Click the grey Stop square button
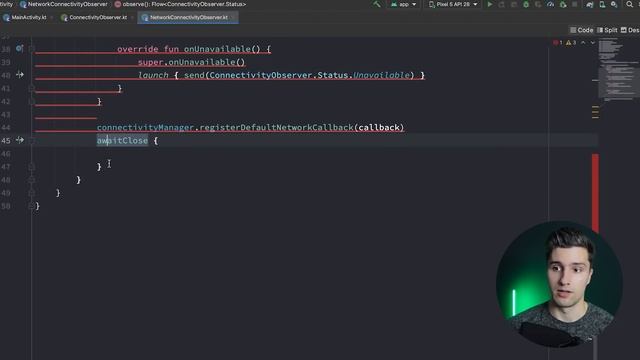 (575, 4)
